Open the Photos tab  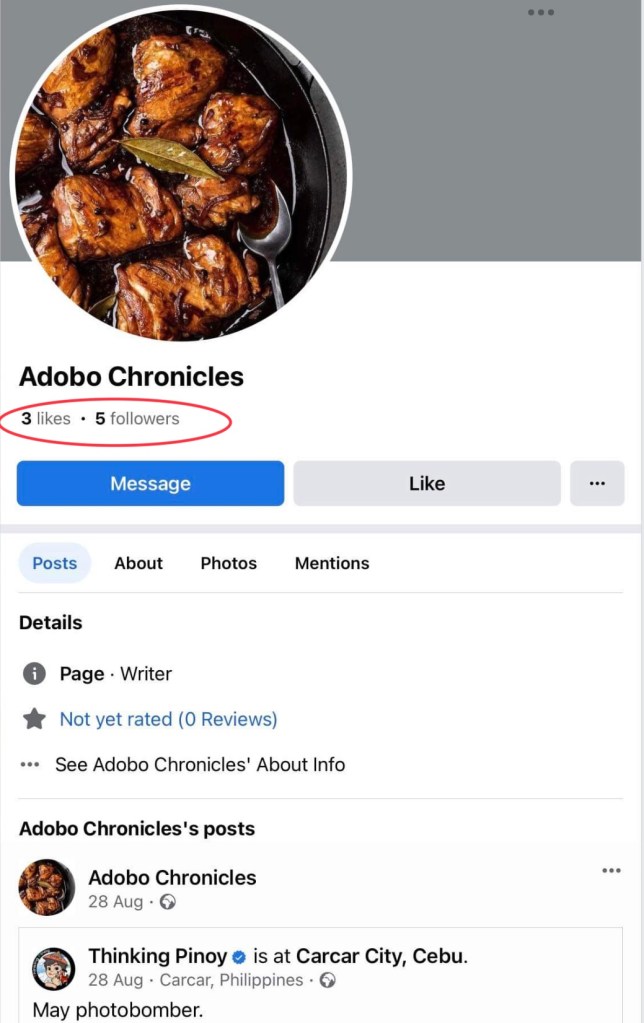[x=228, y=563]
